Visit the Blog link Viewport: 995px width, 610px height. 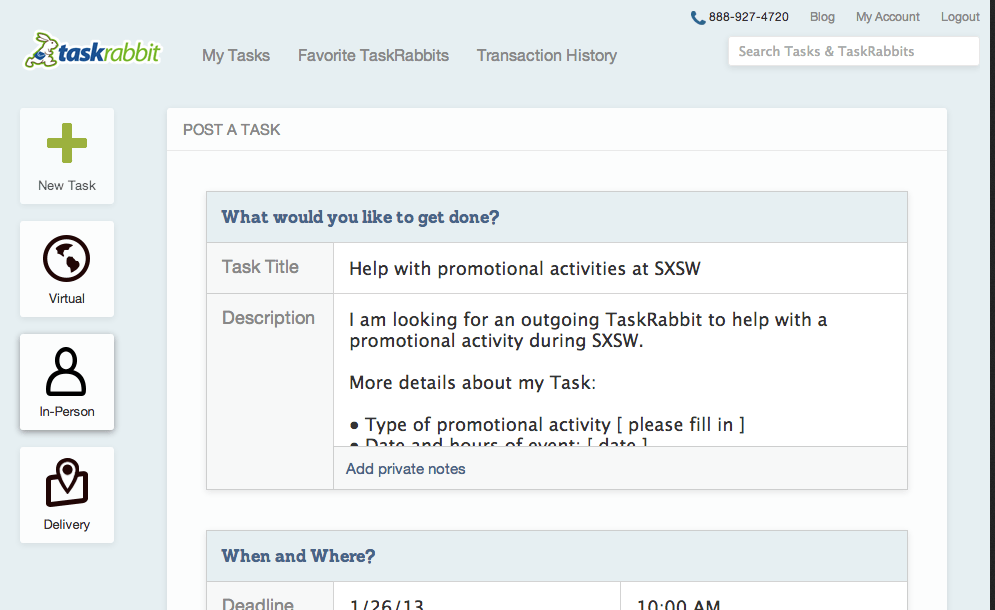coord(822,17)
